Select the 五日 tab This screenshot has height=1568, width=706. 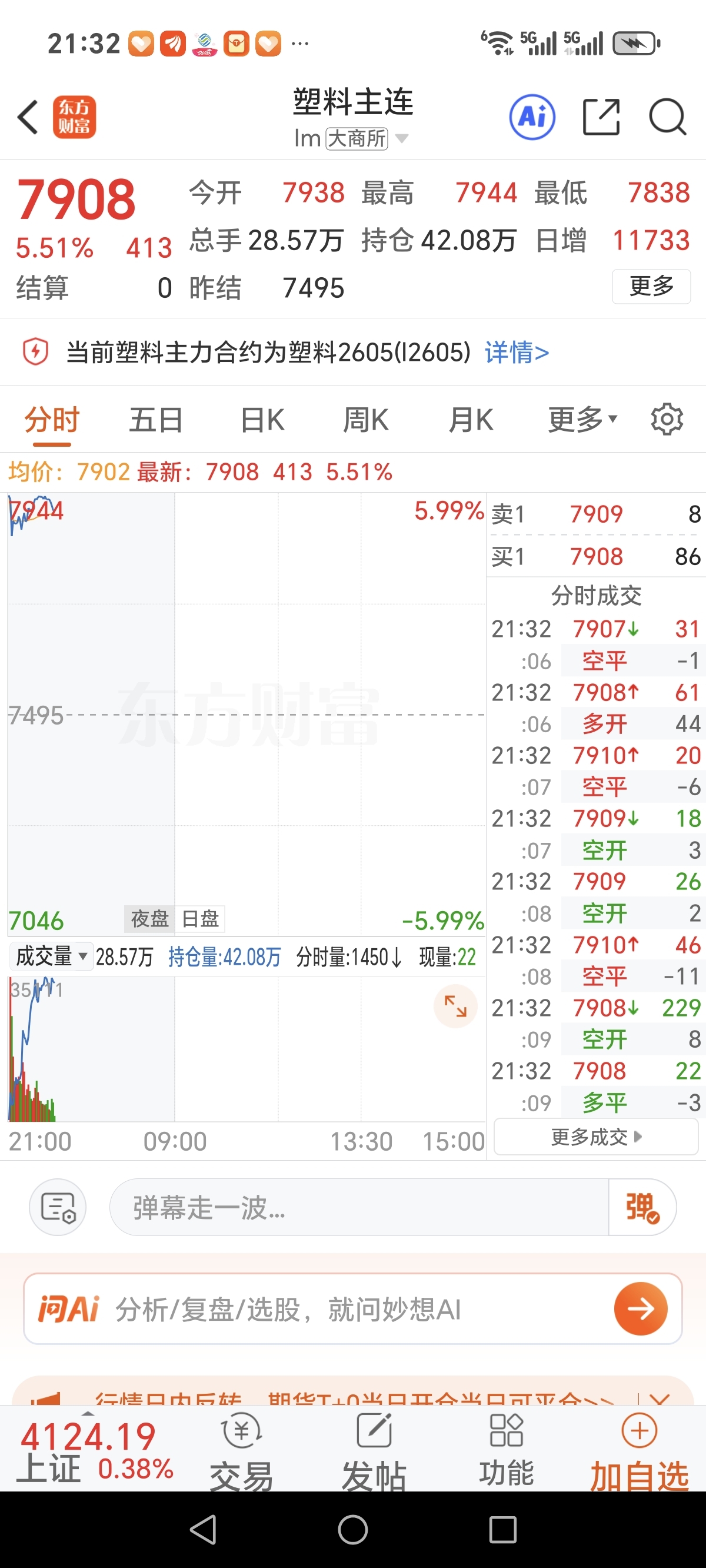point(156,420)
